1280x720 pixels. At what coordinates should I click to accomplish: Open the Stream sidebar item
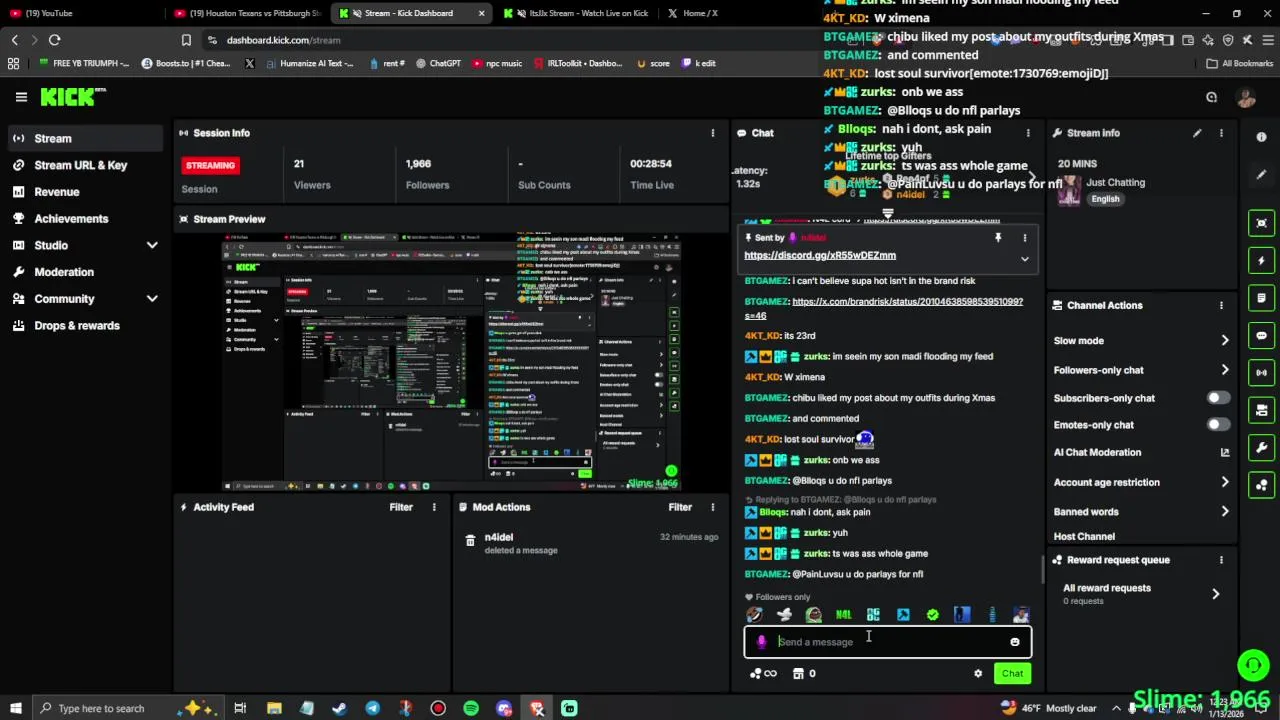coord(83,138)
